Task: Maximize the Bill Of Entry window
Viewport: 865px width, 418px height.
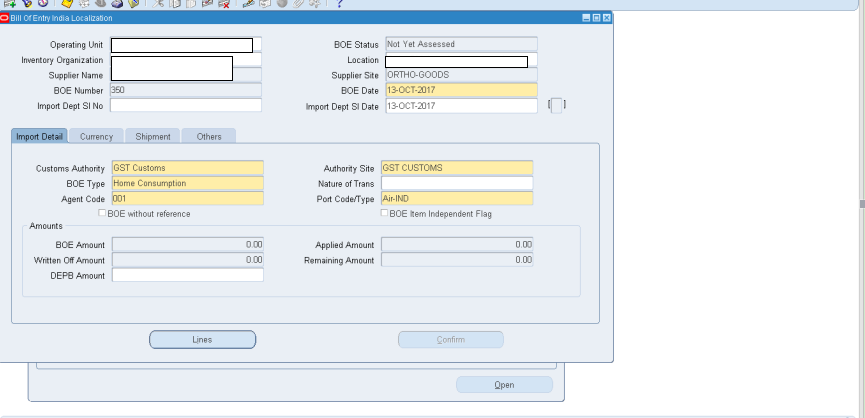Action: pos(596,18)
